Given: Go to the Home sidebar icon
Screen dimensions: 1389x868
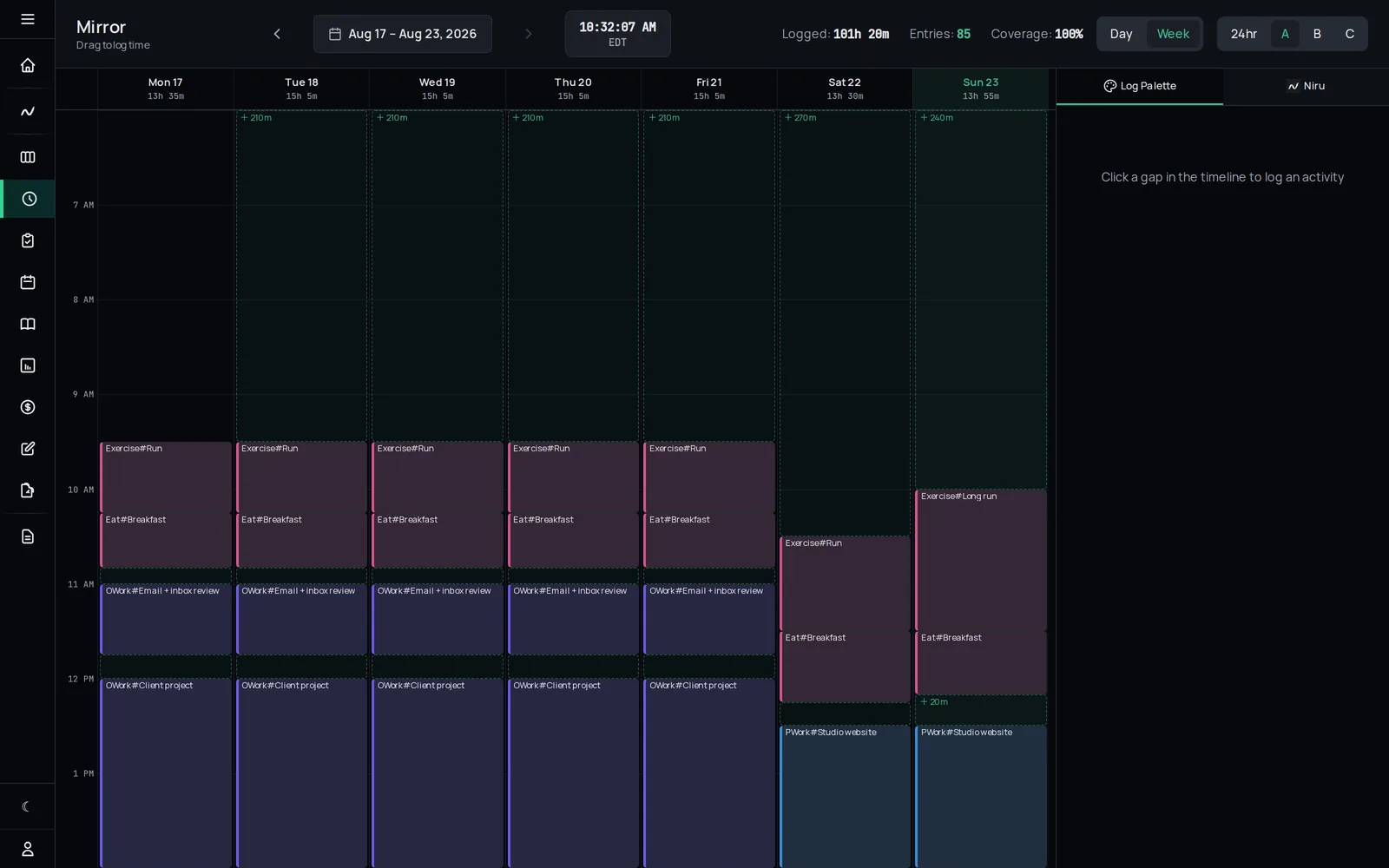Looking at the screenshot, I should 28,65.
